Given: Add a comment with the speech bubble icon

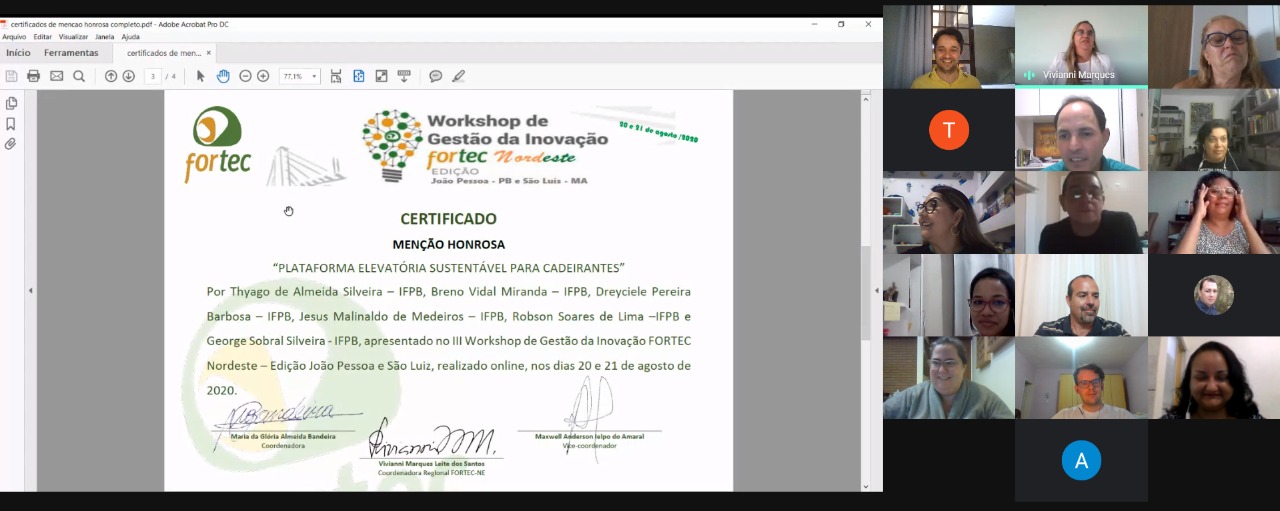Looking at the screenshot, I should [436, 76].
